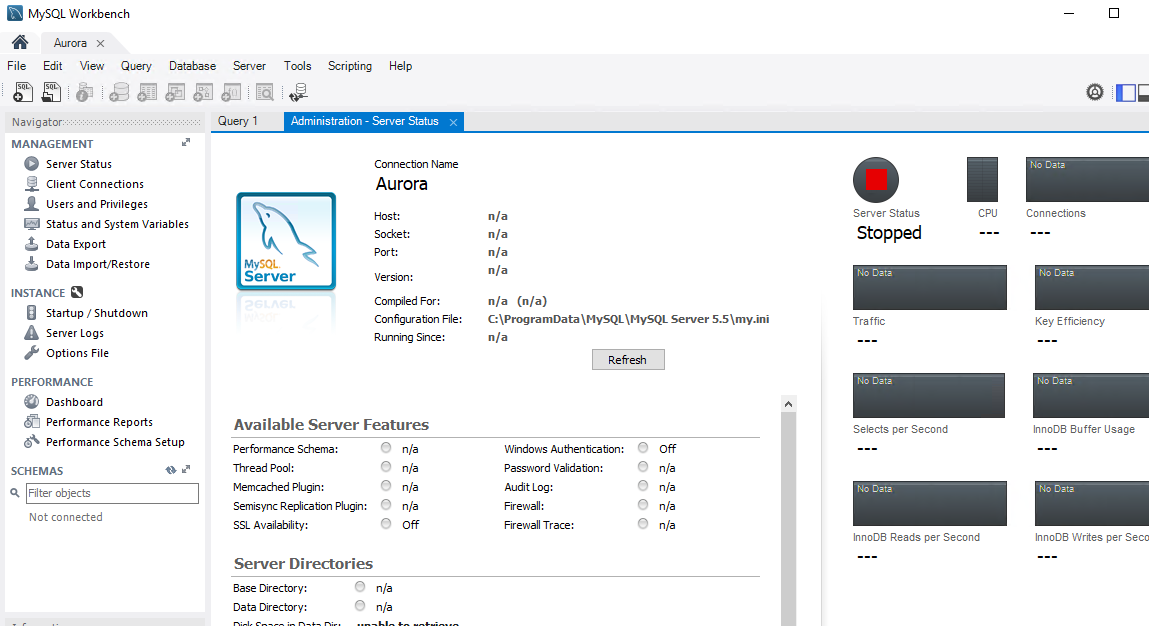The image size is (1149, 626).
Task: Click Reconnect to DBMS toolbar icon
Action: pyautogui.click(x=298, y=92)
